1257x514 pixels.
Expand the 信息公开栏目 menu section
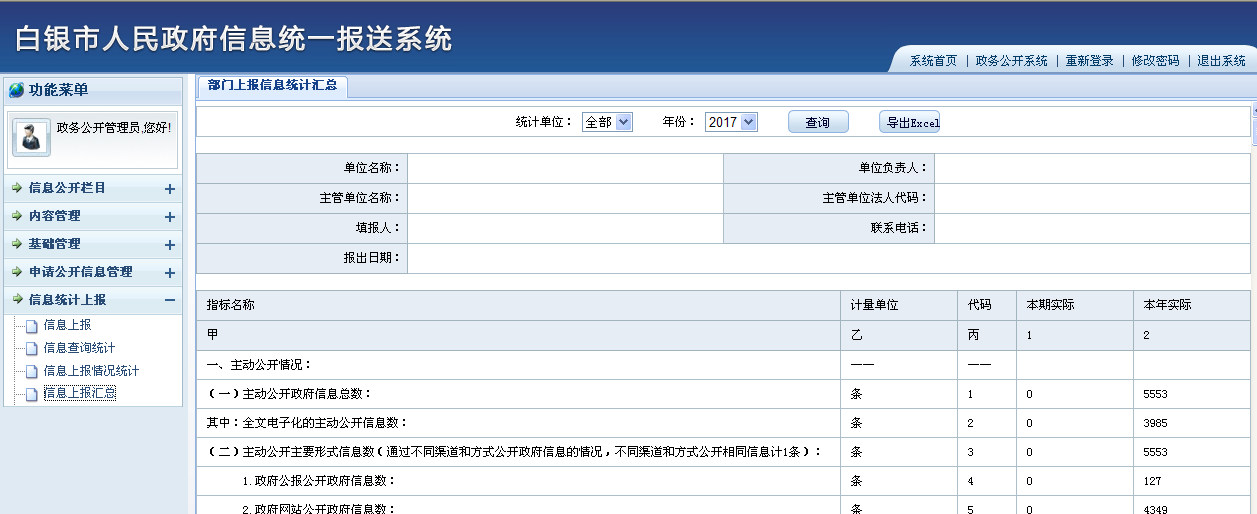[169, 189]
